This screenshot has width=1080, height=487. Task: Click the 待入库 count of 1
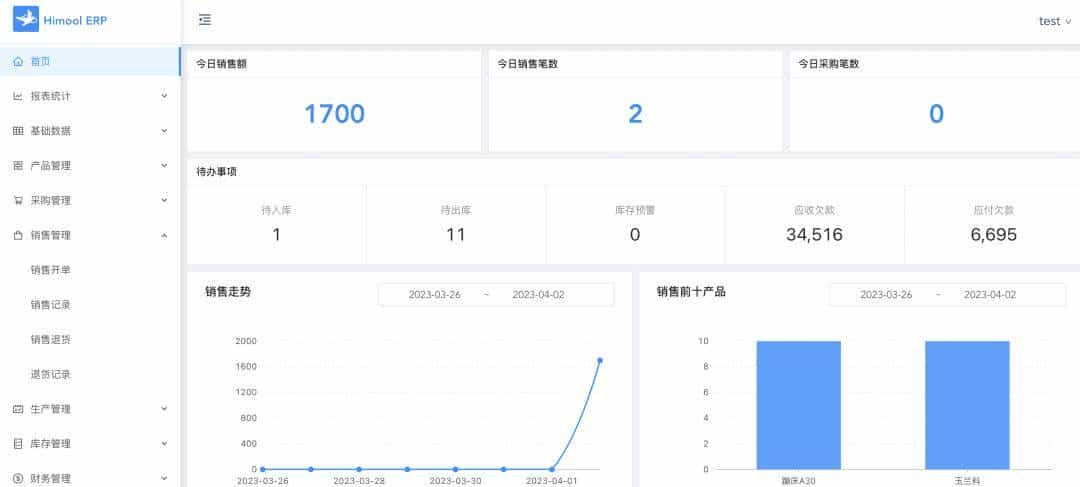tap(276, 235)
